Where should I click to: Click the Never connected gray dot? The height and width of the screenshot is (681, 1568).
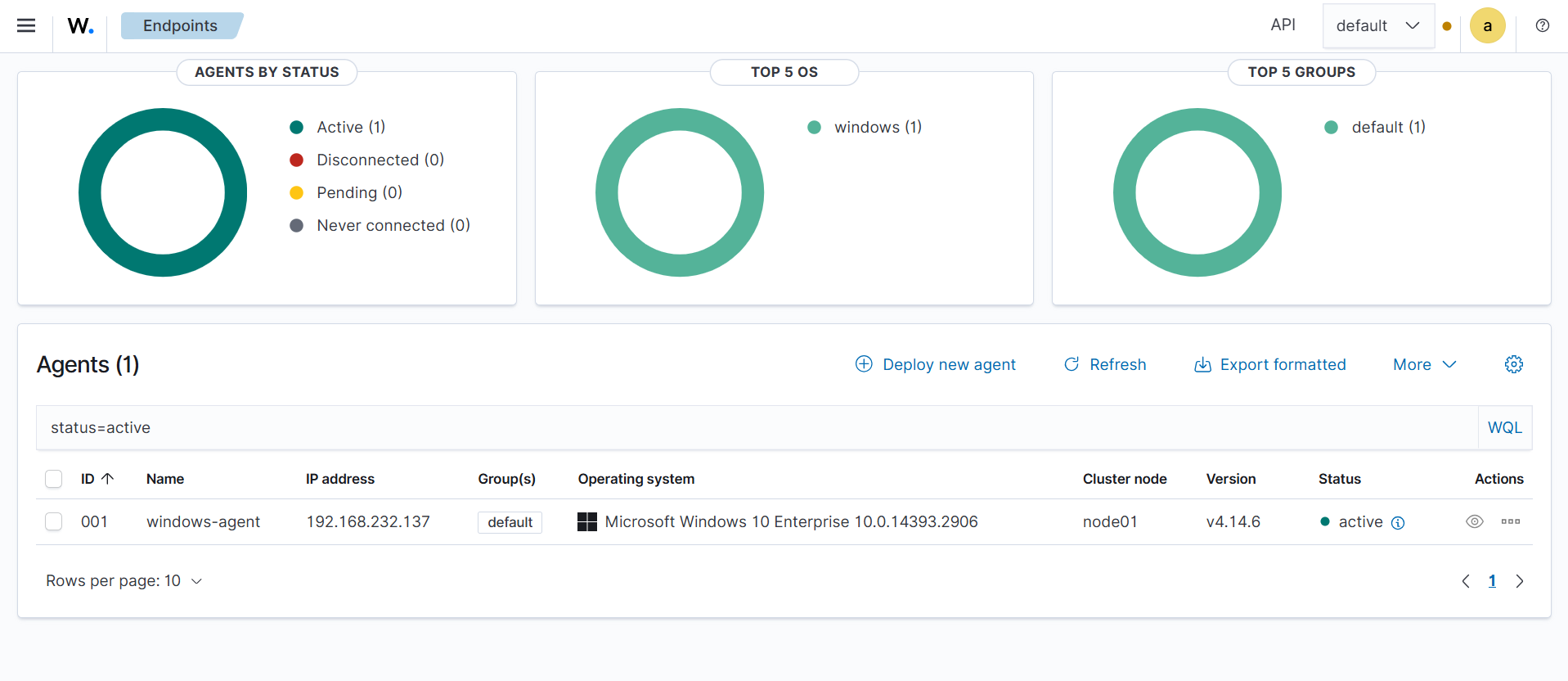coord(297,225)
